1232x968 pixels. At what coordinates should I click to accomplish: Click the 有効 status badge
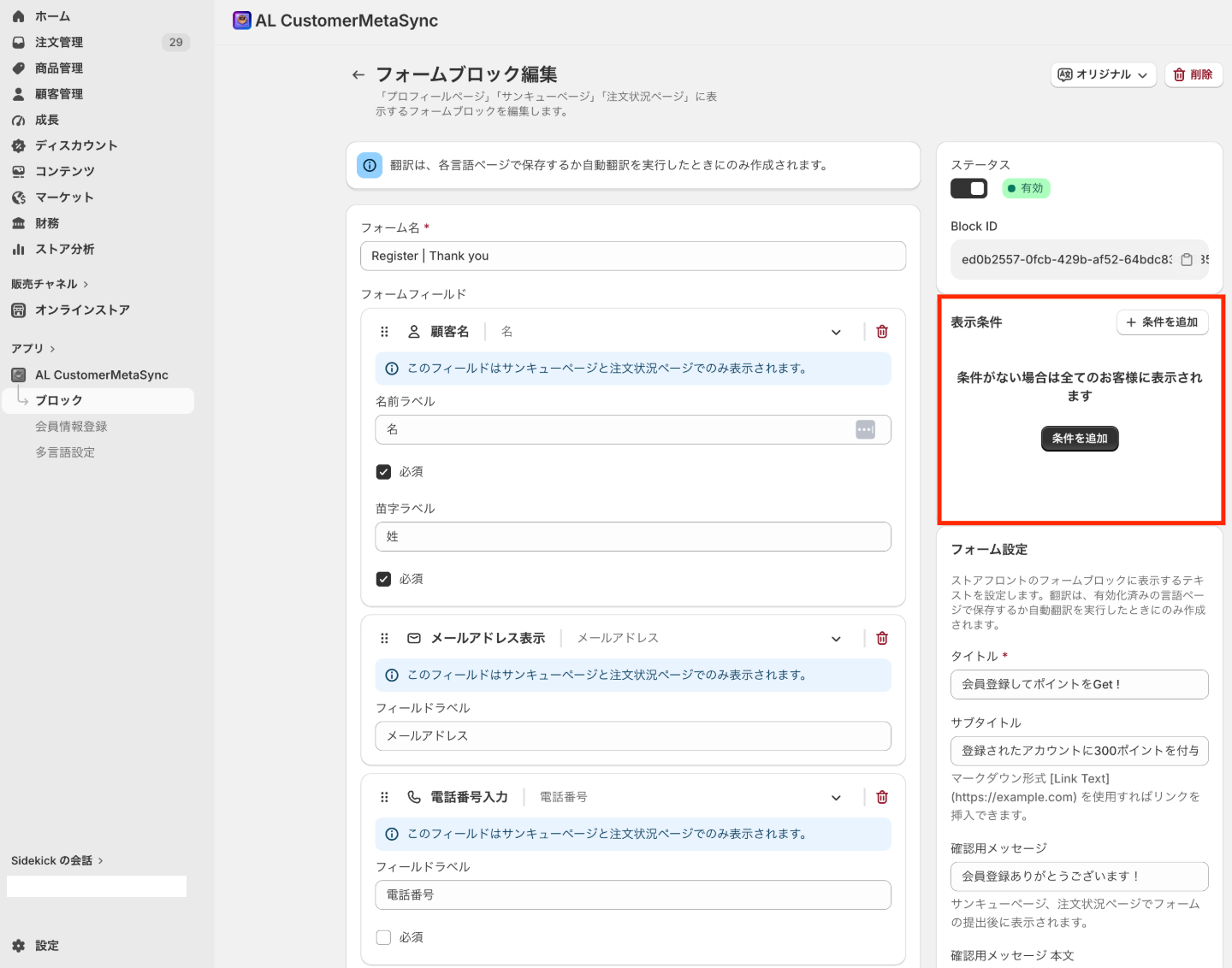pyautogui.click(x=1026, y=189)
